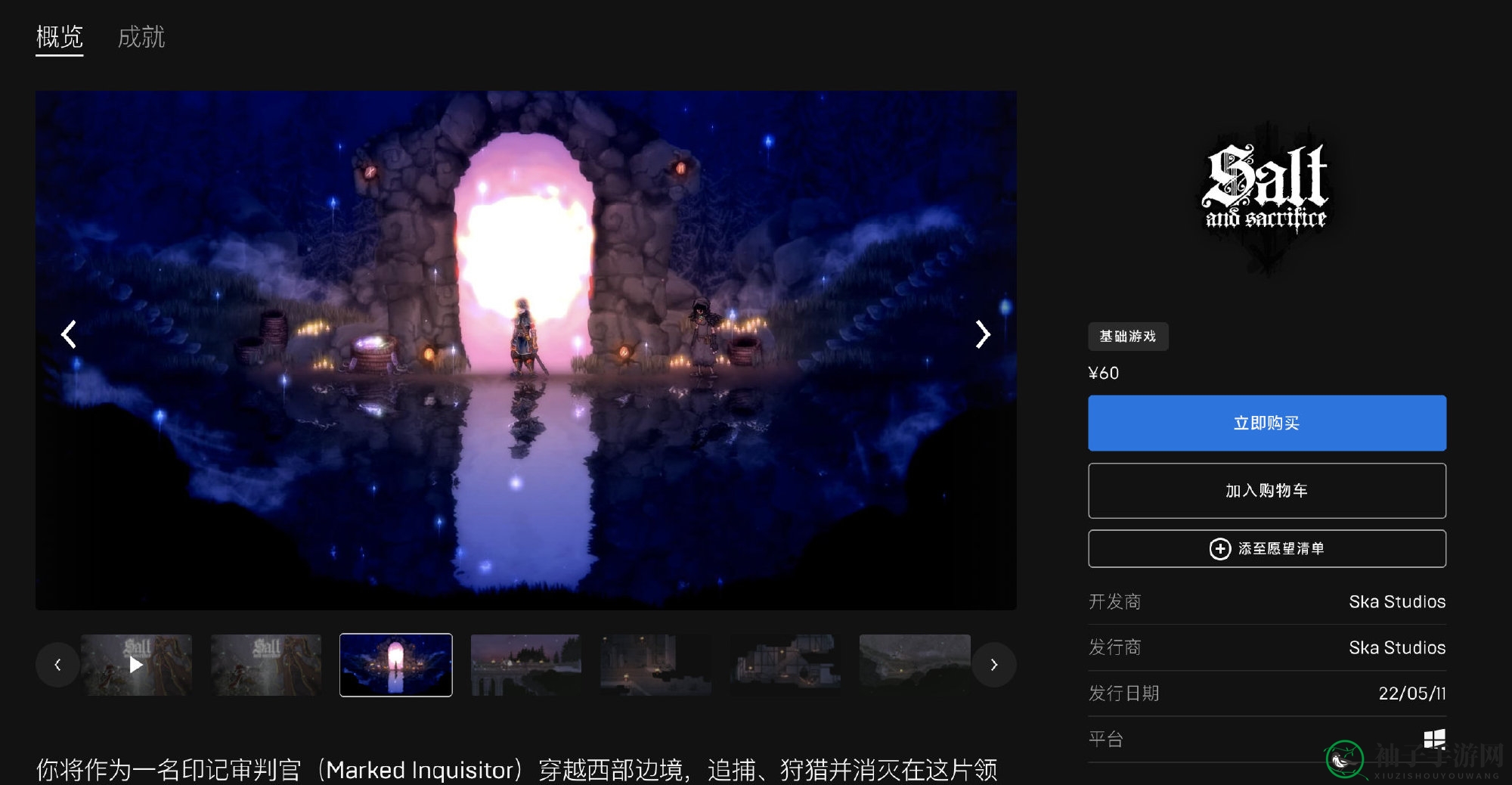1512x785 pixels.
Task: Click the 发行商 label
Action: pos(1114,648)
